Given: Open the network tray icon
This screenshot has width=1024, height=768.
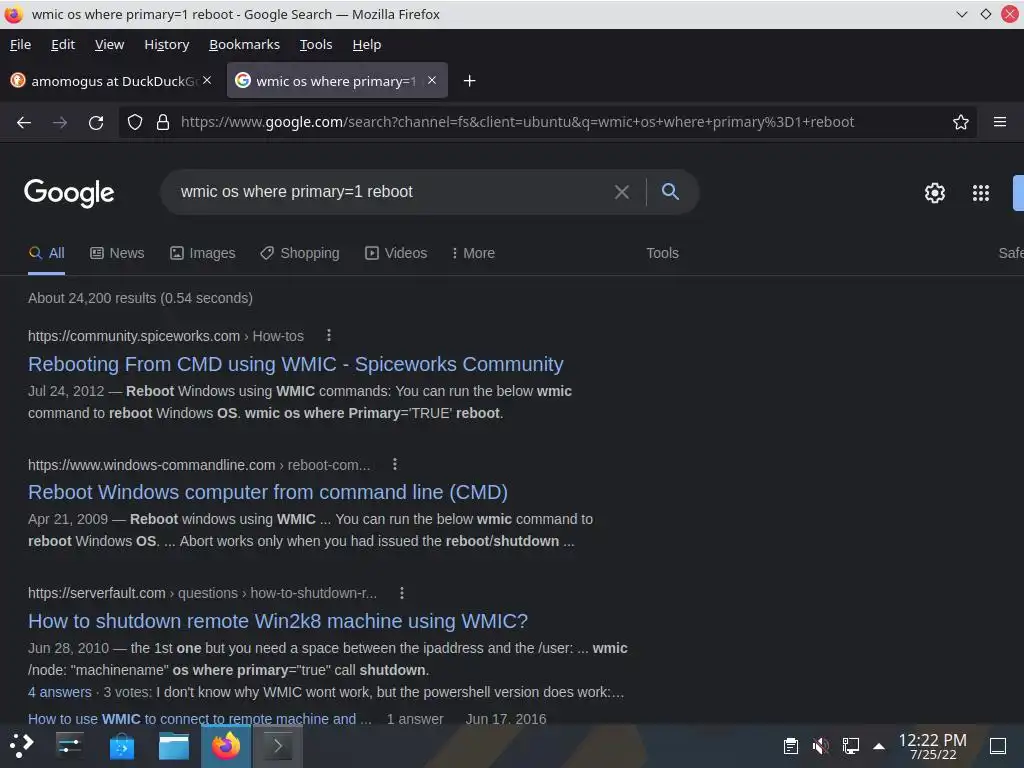Looking at the screenshot, I should click(x=850, y=746).
